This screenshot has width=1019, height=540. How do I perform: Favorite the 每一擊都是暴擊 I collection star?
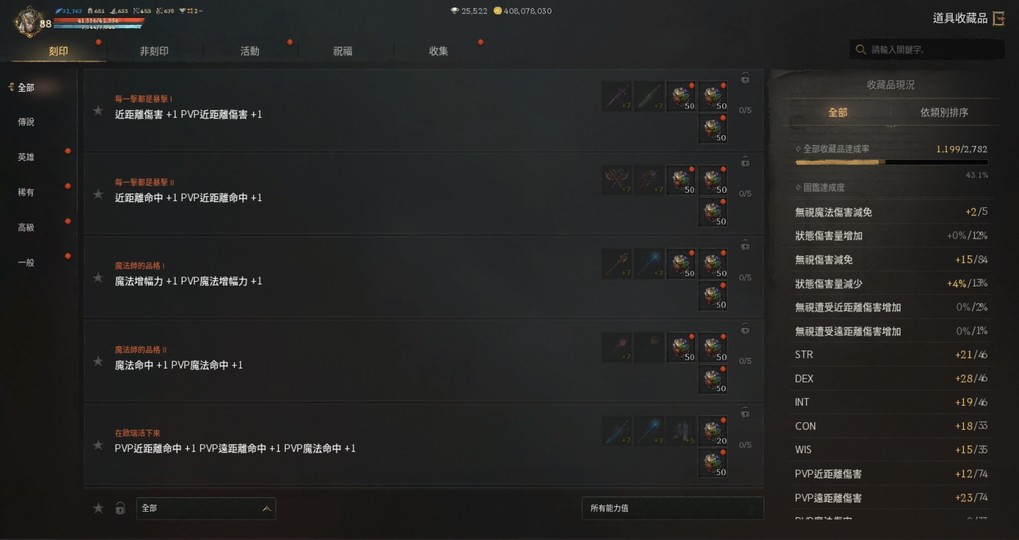(x=98, y=110)
